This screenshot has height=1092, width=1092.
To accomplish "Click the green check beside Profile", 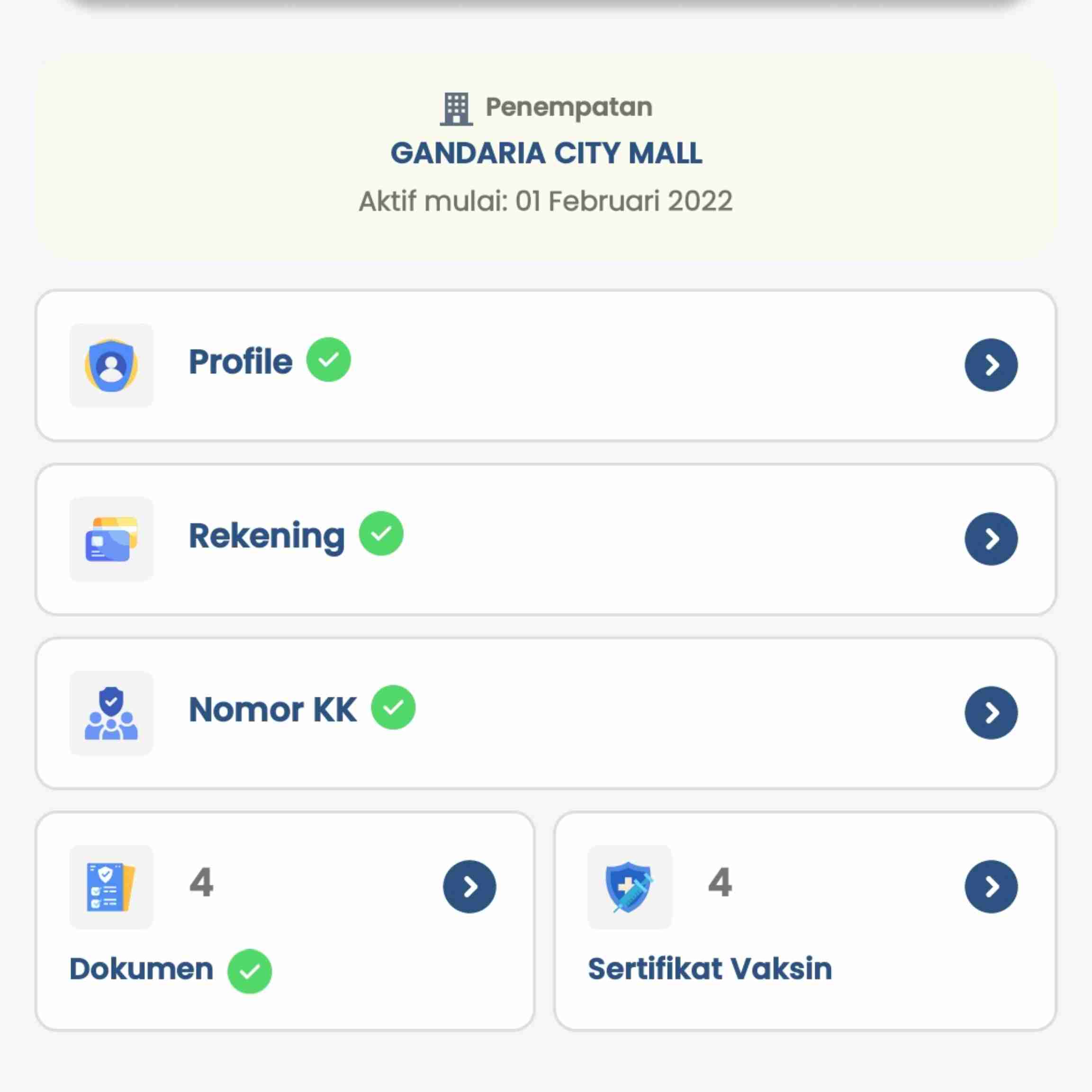I will (x=328, y=360).
